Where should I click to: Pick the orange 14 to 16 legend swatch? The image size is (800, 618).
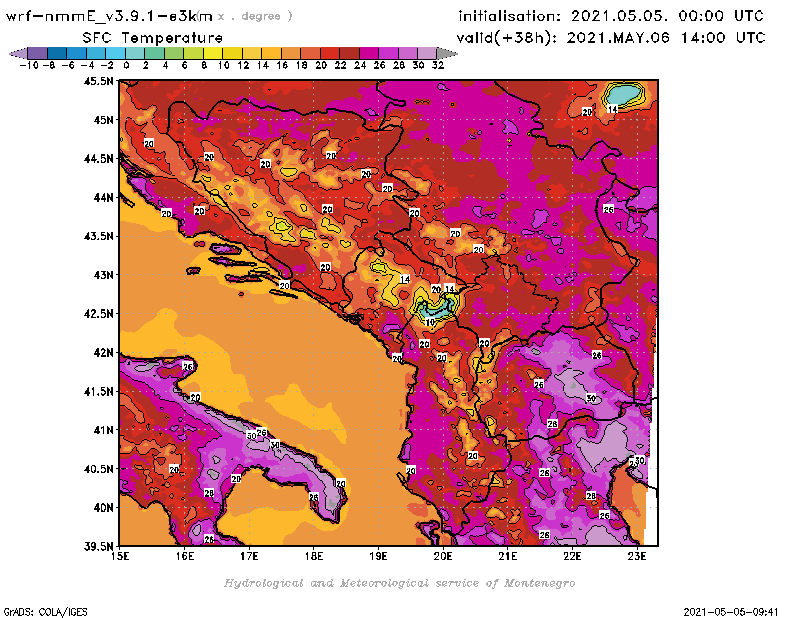271,54
